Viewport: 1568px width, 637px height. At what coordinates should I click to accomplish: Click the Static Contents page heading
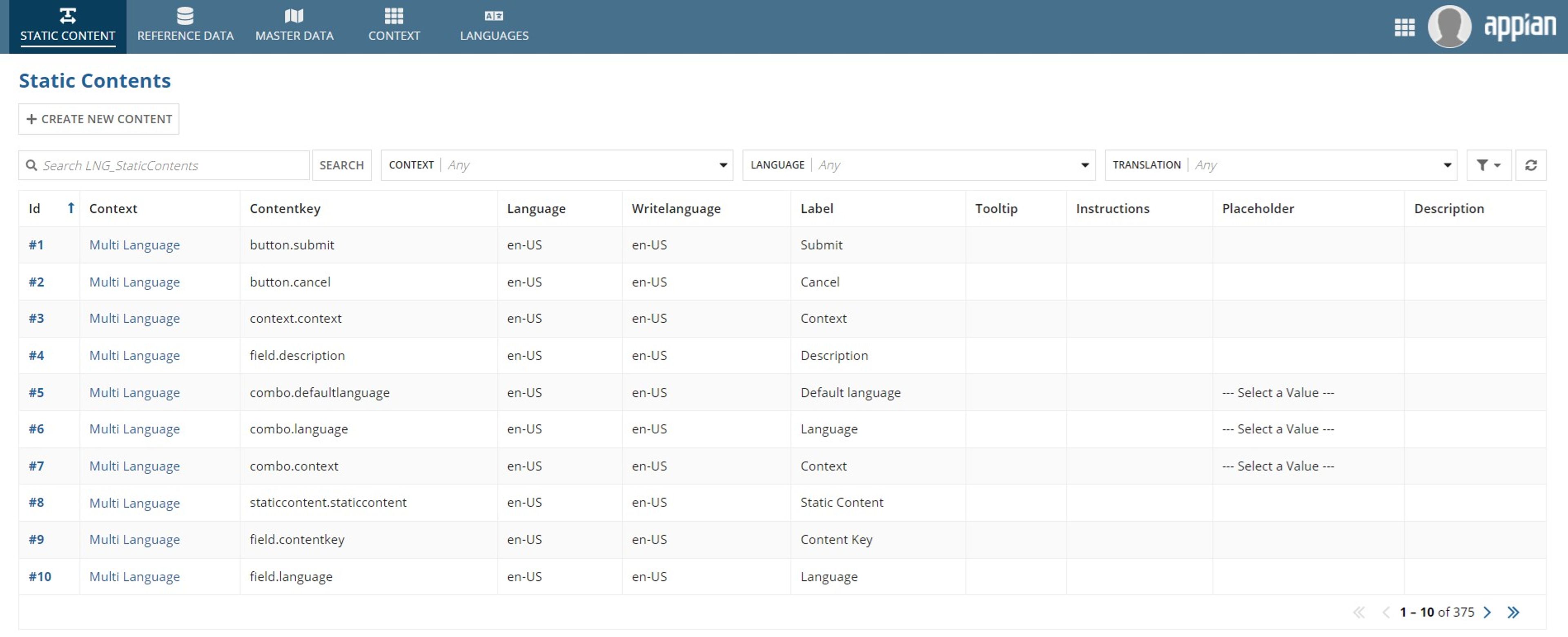pos(95,80)
